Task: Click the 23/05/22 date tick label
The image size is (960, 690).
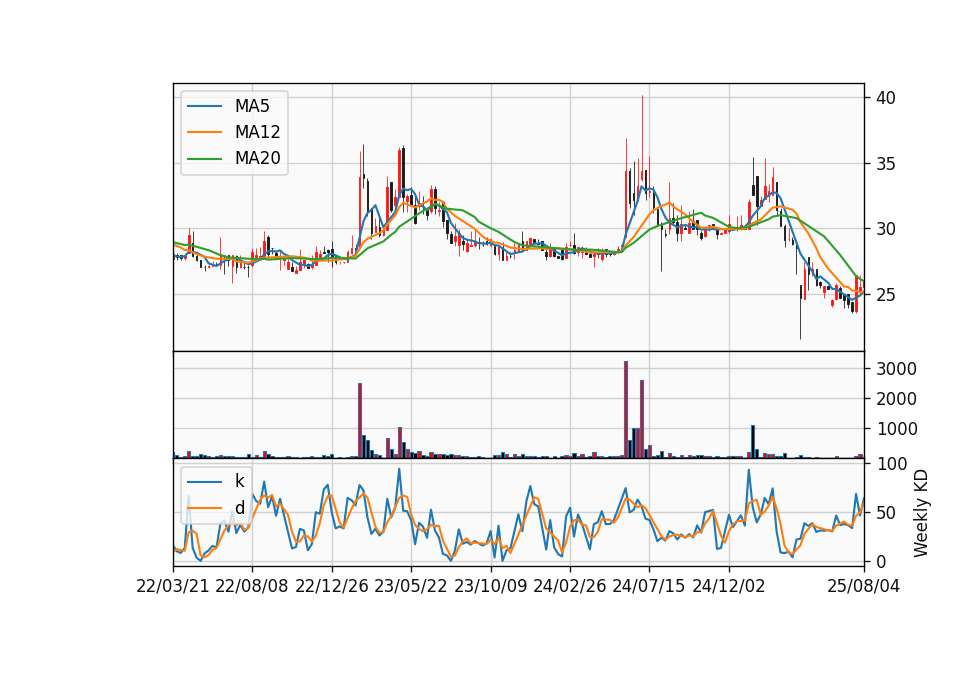Action: (x=411, y=586)
